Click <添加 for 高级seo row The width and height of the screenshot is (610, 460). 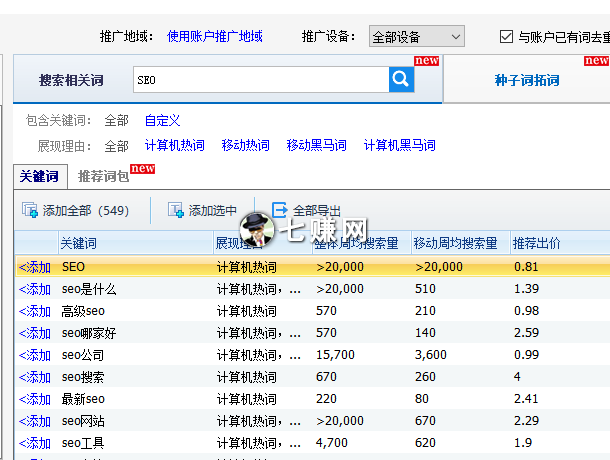(35, 311)
